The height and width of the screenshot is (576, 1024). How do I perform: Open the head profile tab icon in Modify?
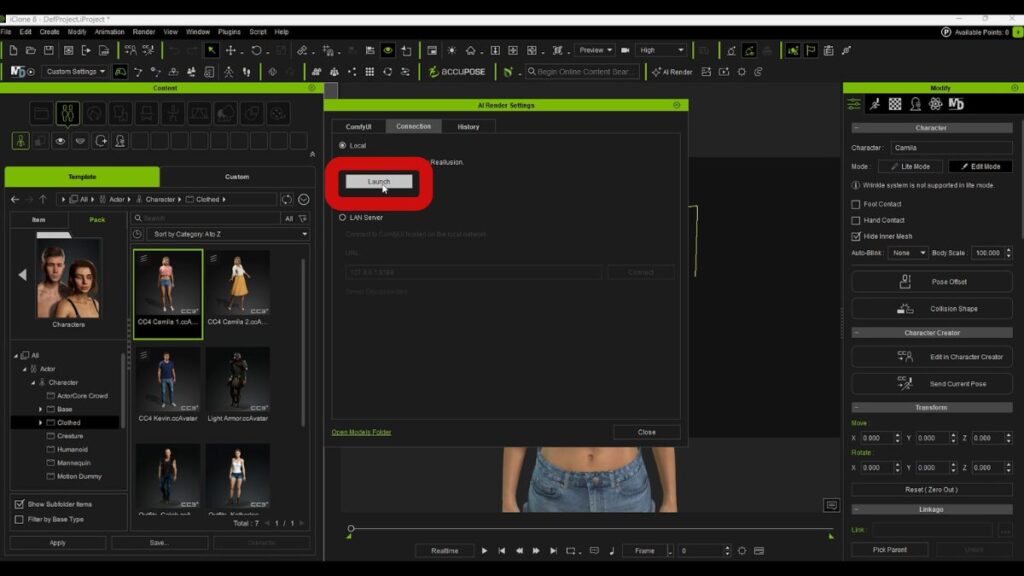pyautogui.click(x=916, y=104)
